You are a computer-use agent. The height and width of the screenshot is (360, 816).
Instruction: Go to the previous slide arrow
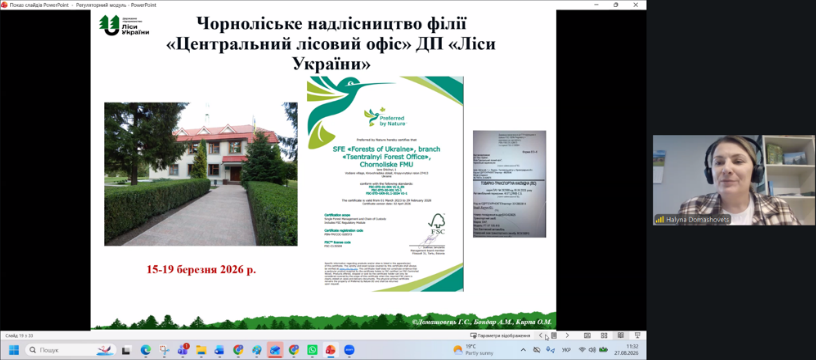[540, 336]
